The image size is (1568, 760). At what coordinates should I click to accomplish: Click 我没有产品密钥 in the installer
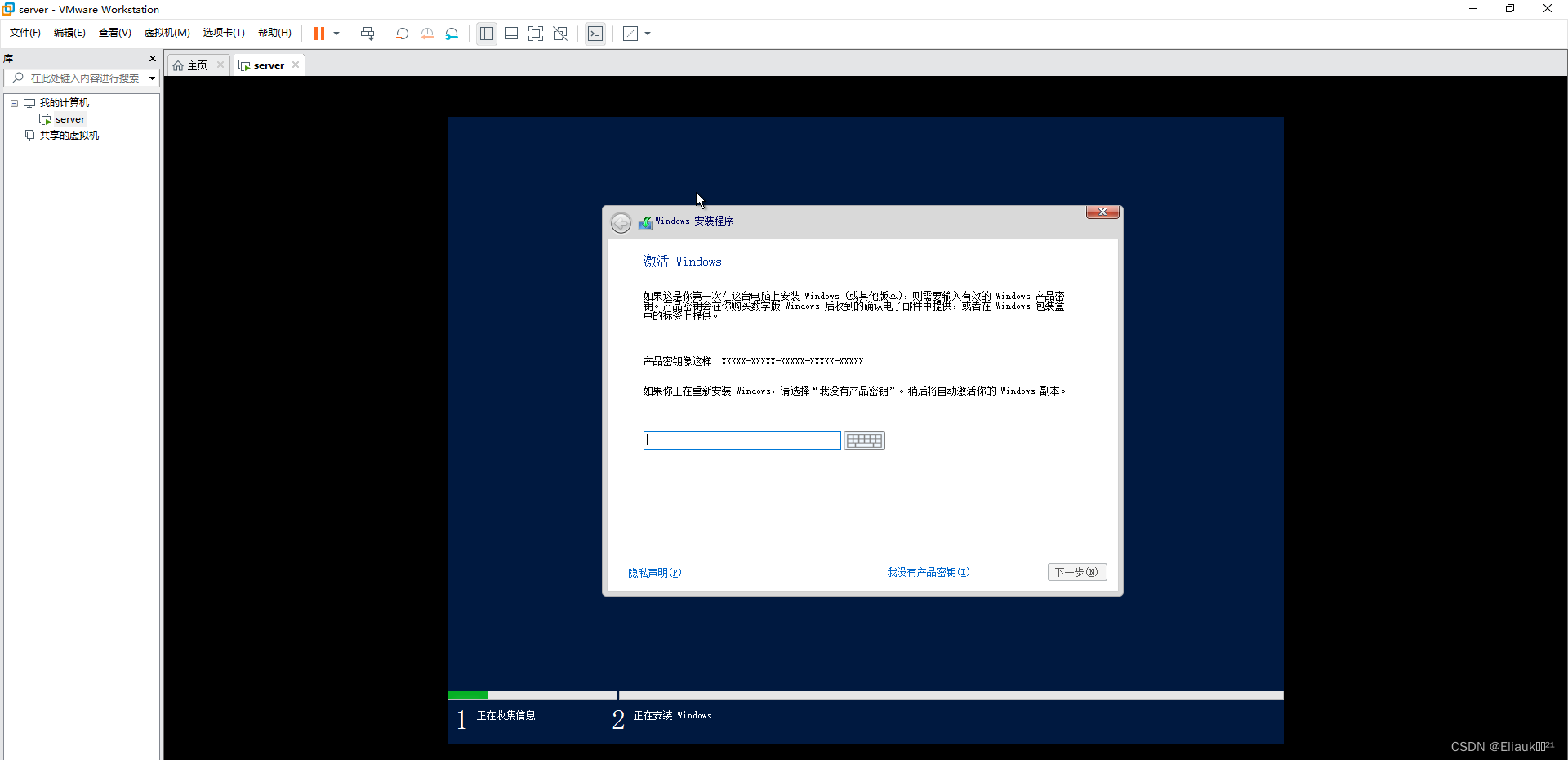tap(928, 572)
